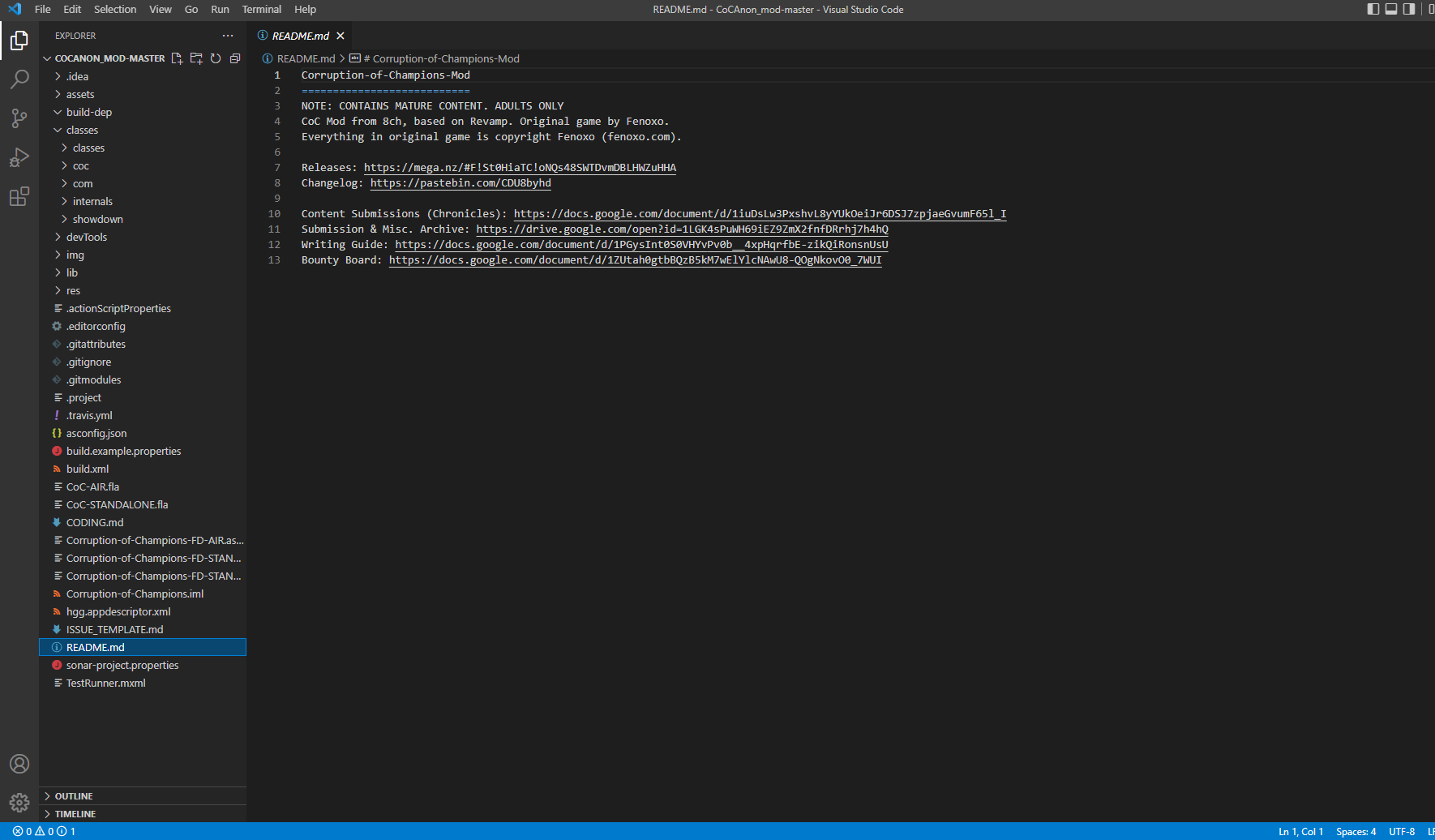Close the README.md editor tab
Image resolution: width=1435 pixels, height=840 pixels.
[341, 36]
